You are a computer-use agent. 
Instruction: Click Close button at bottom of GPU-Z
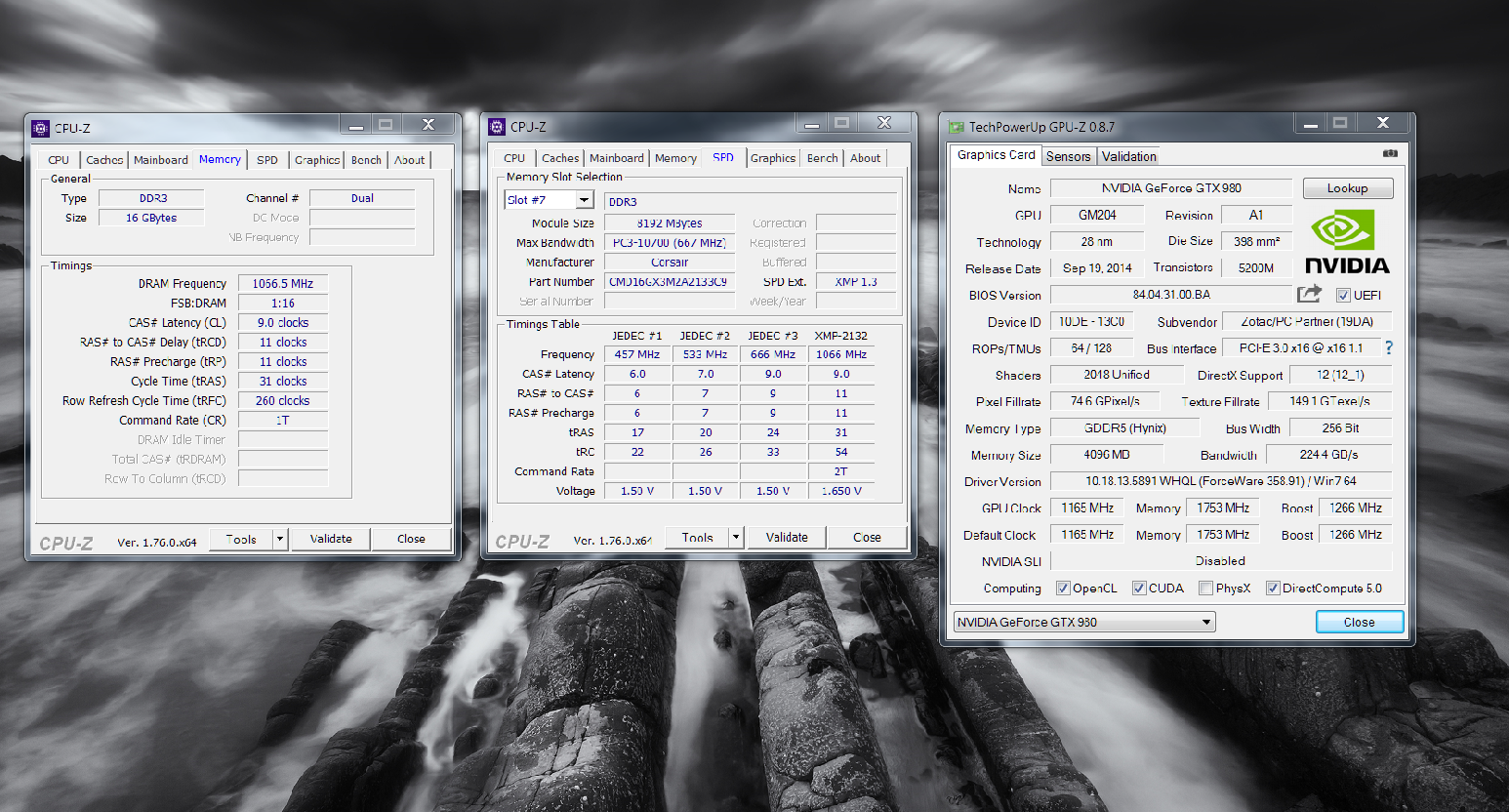pos(1359,622)
